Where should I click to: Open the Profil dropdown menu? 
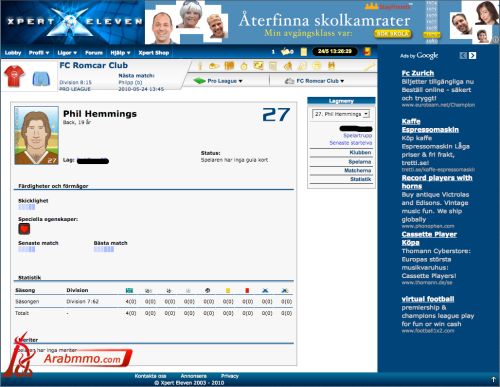(39, 53)
